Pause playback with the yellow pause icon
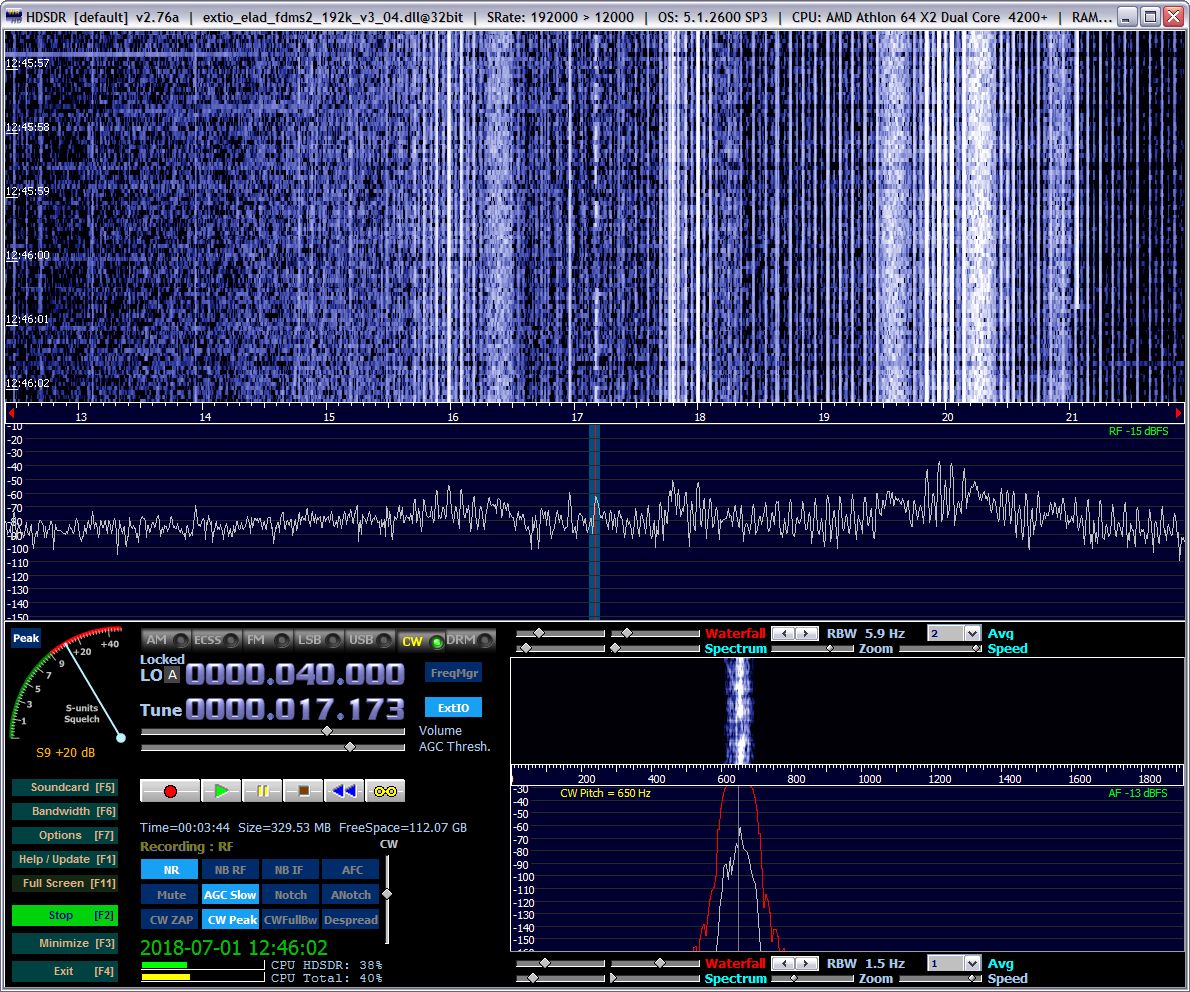 point(262,791)
